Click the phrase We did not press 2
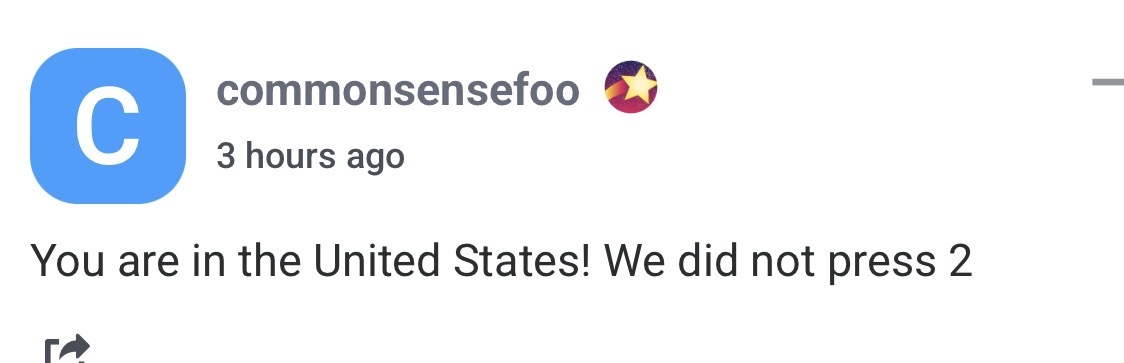 click(789, 262)
